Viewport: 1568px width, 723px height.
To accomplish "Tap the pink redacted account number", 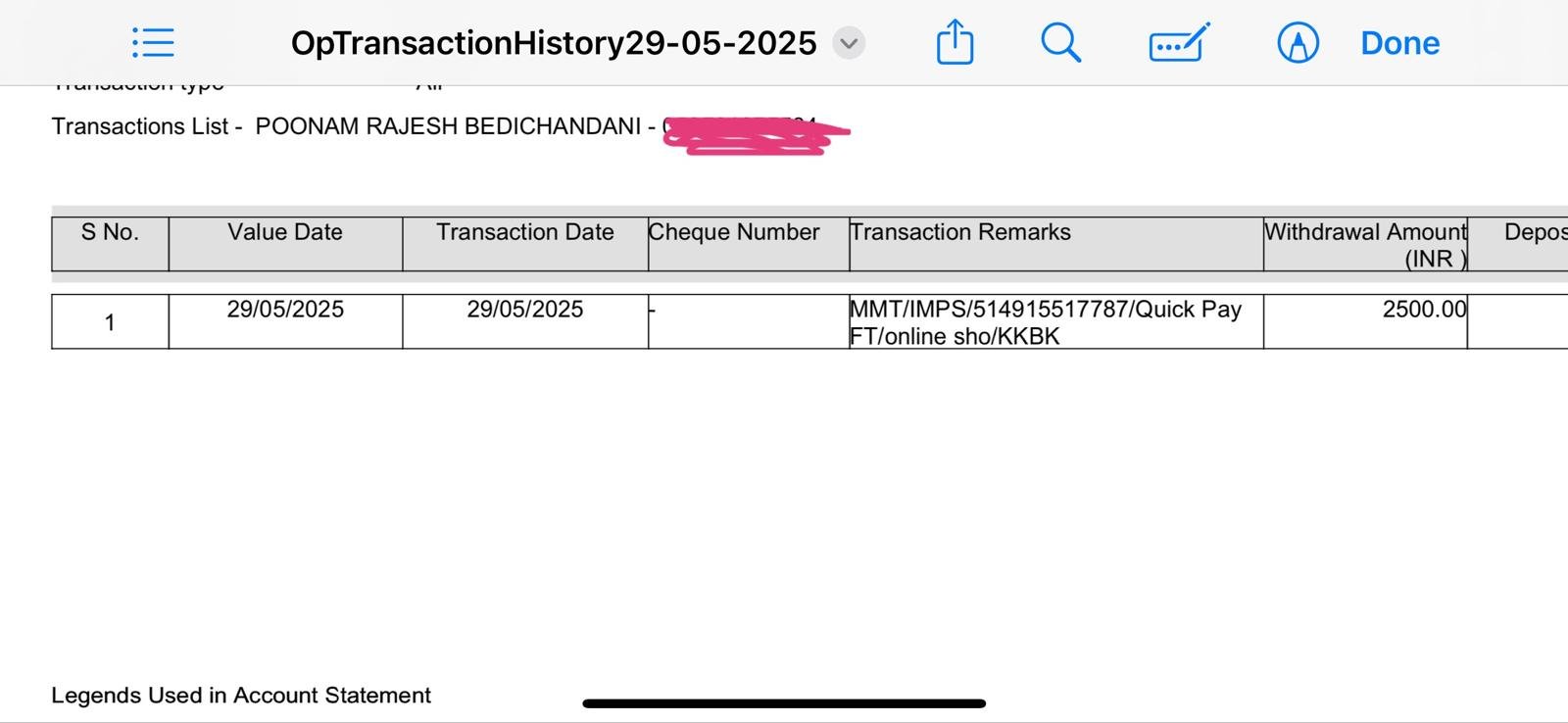I will click(x=755, y=136).
